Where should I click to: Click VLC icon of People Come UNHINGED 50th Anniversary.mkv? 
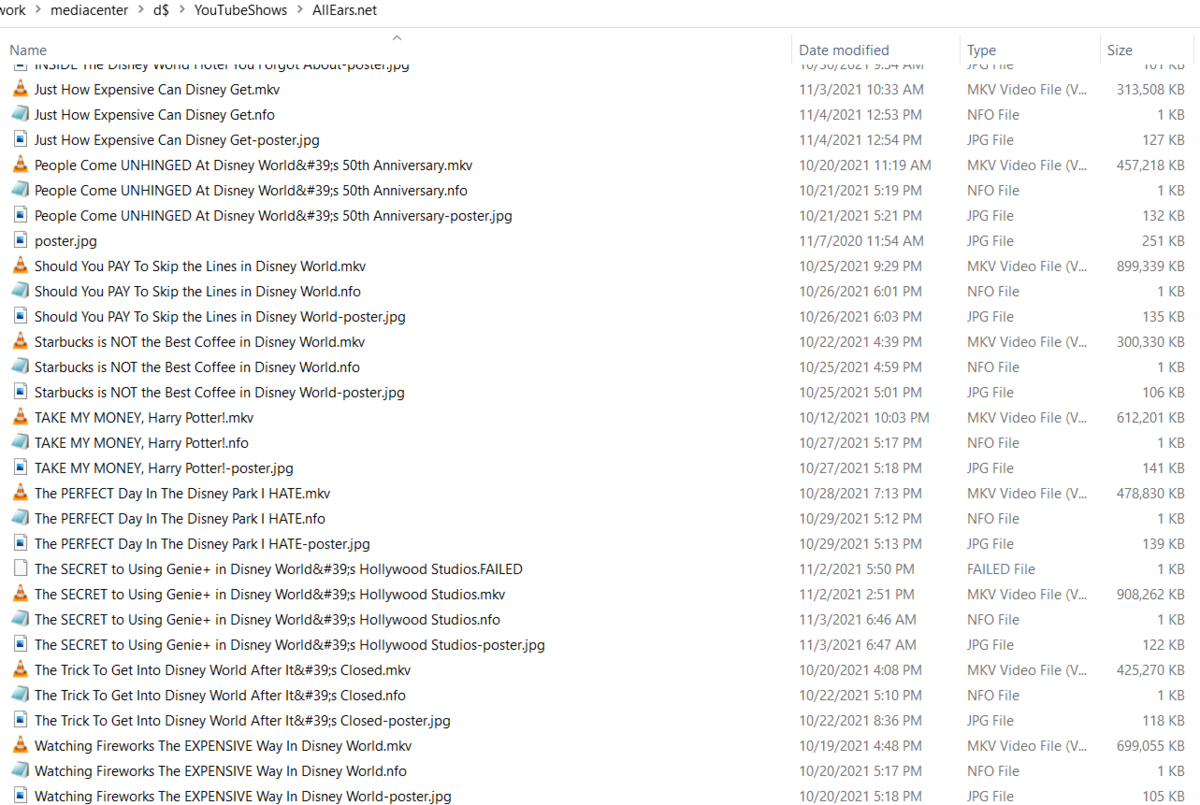point(20,165)
